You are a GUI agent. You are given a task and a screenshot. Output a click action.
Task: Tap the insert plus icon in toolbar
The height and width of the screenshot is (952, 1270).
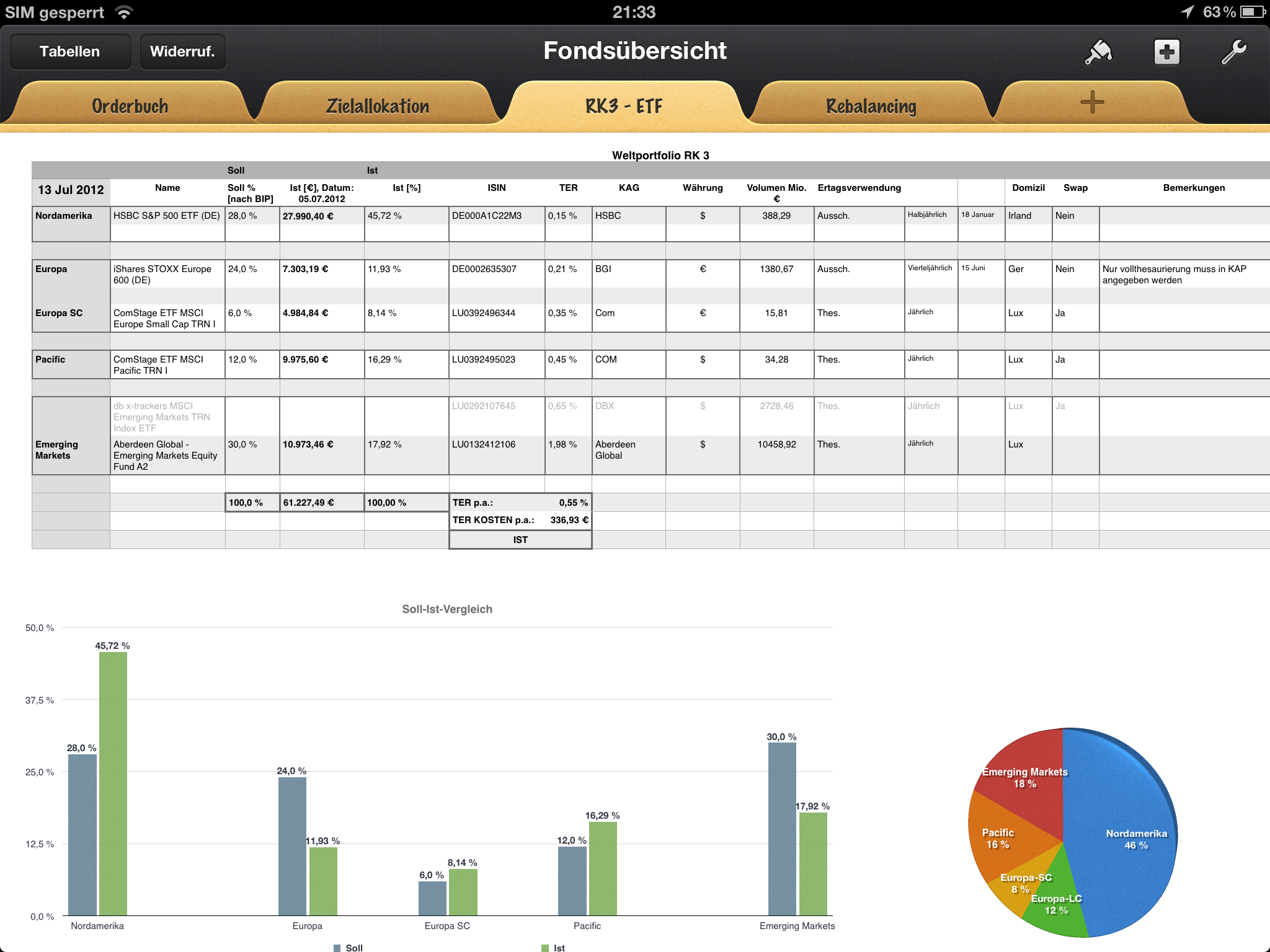pyautogui.click(x=1166, y=52)
